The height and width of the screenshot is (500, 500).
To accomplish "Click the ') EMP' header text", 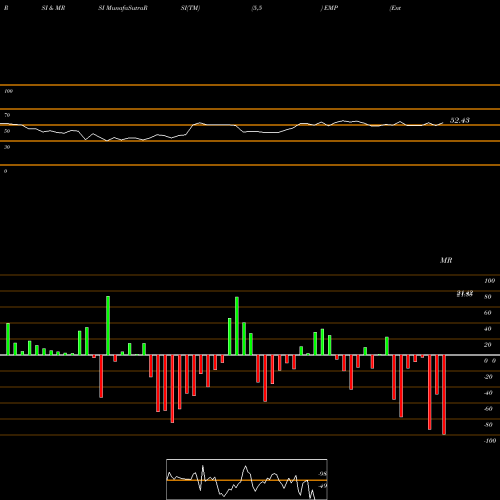I will point(329,8).
